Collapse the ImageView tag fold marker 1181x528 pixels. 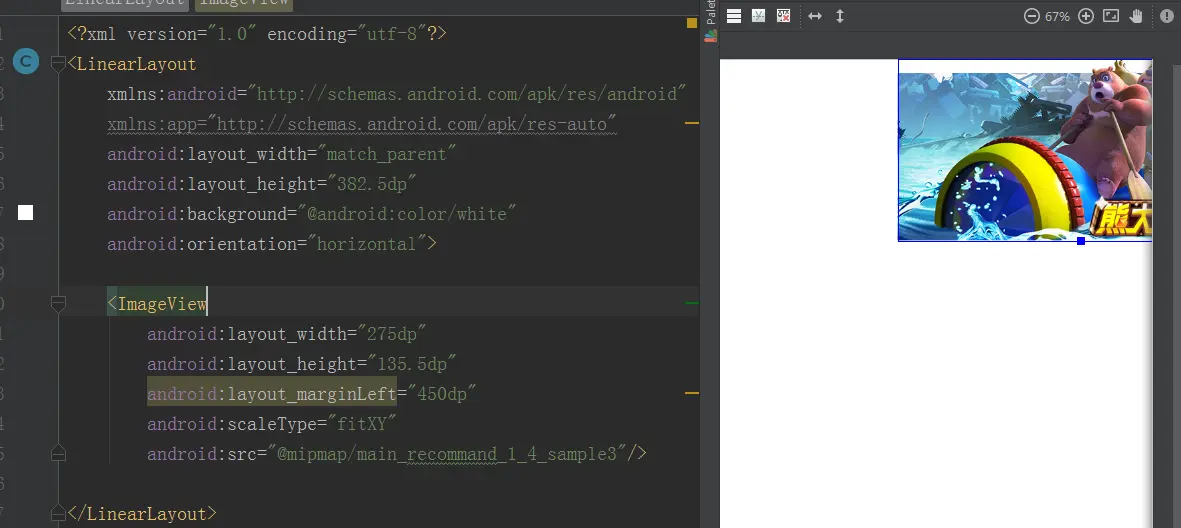[x=58, y=304]
